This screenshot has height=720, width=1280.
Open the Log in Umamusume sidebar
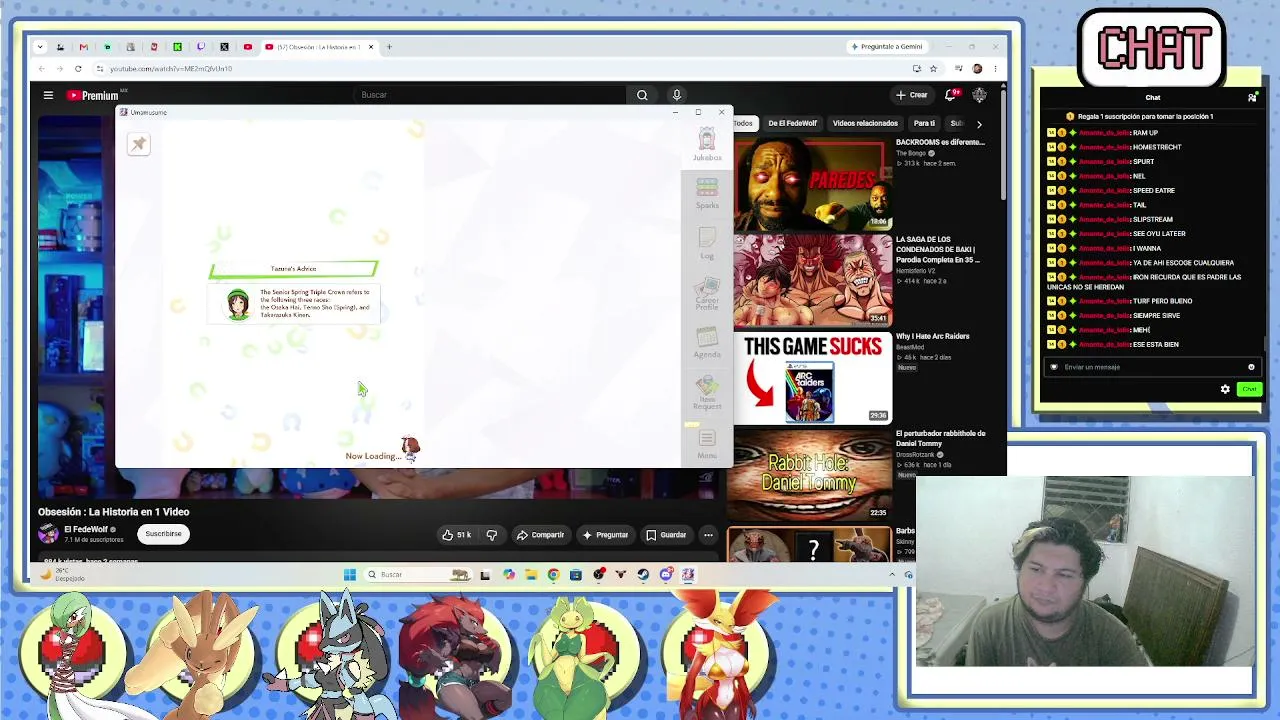(707, 244)
